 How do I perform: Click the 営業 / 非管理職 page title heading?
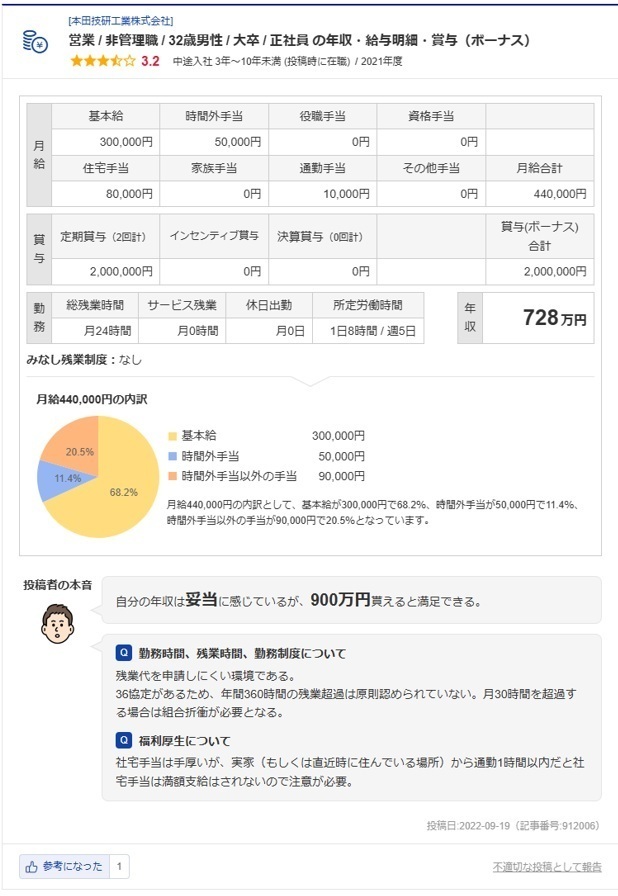point(299,41)
